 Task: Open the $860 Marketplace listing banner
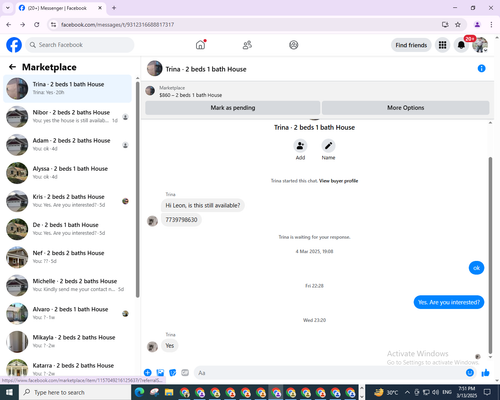(317, 91)
